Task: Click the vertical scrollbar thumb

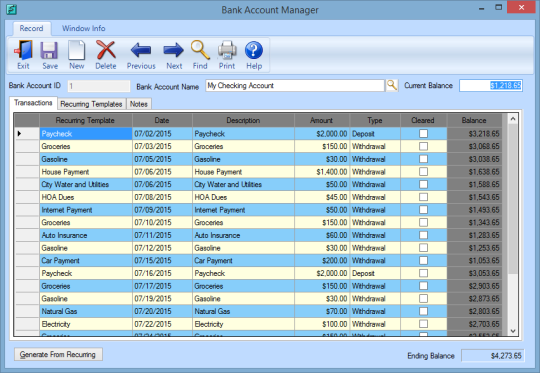Action: [513, 199]
